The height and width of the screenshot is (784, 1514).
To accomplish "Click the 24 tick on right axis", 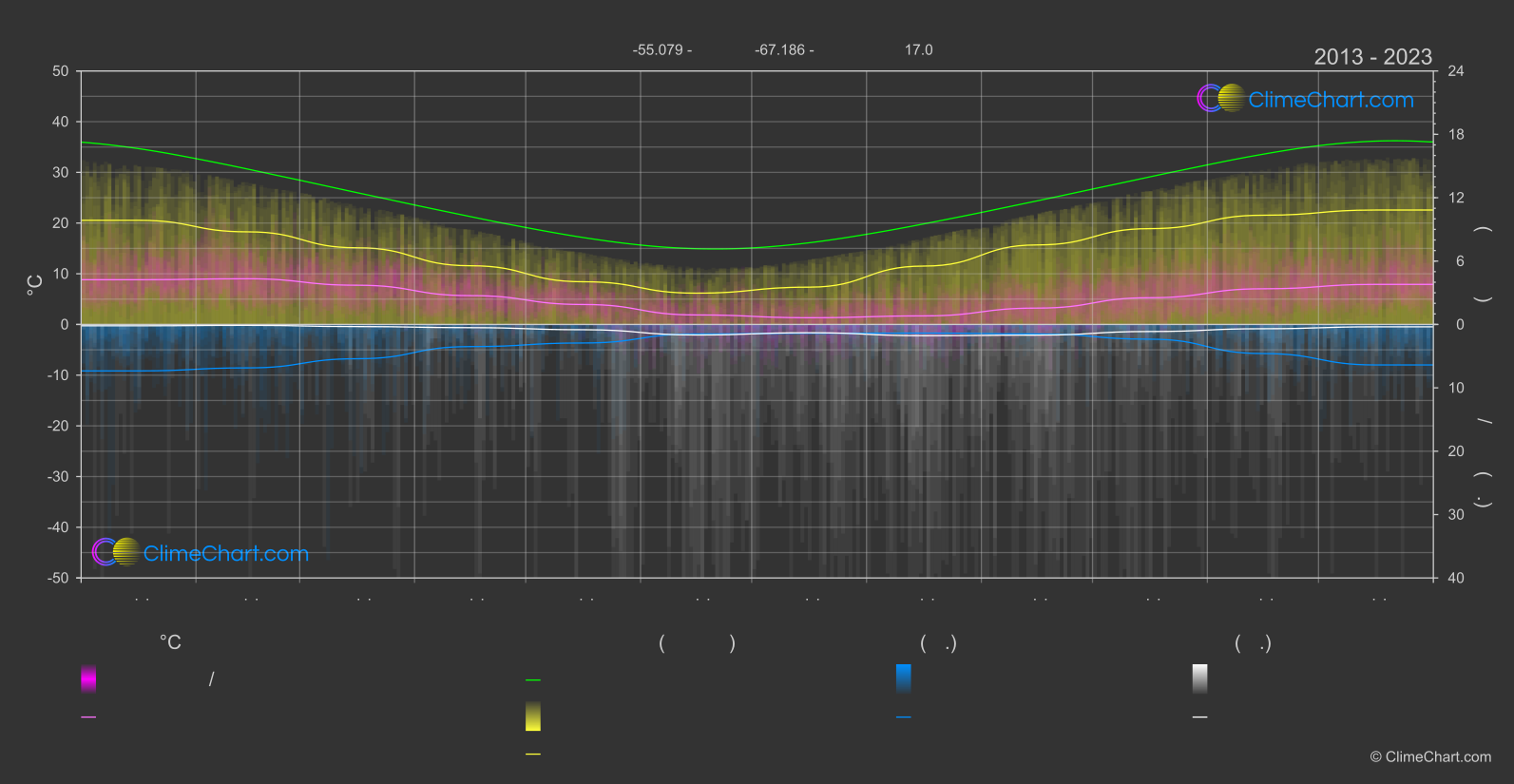I will coord(1456,71).
